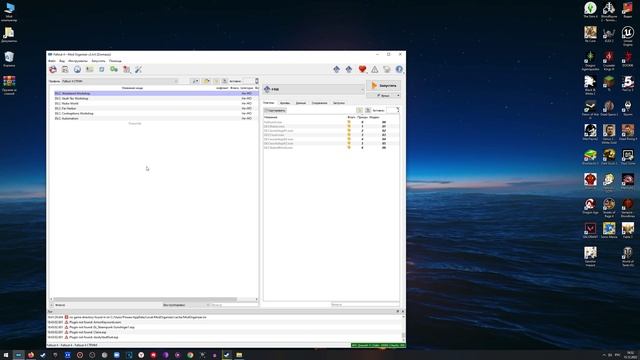This screenshot has height=360, width=640.
Task: Click the Sort plugins button
Action: [275, 110]
